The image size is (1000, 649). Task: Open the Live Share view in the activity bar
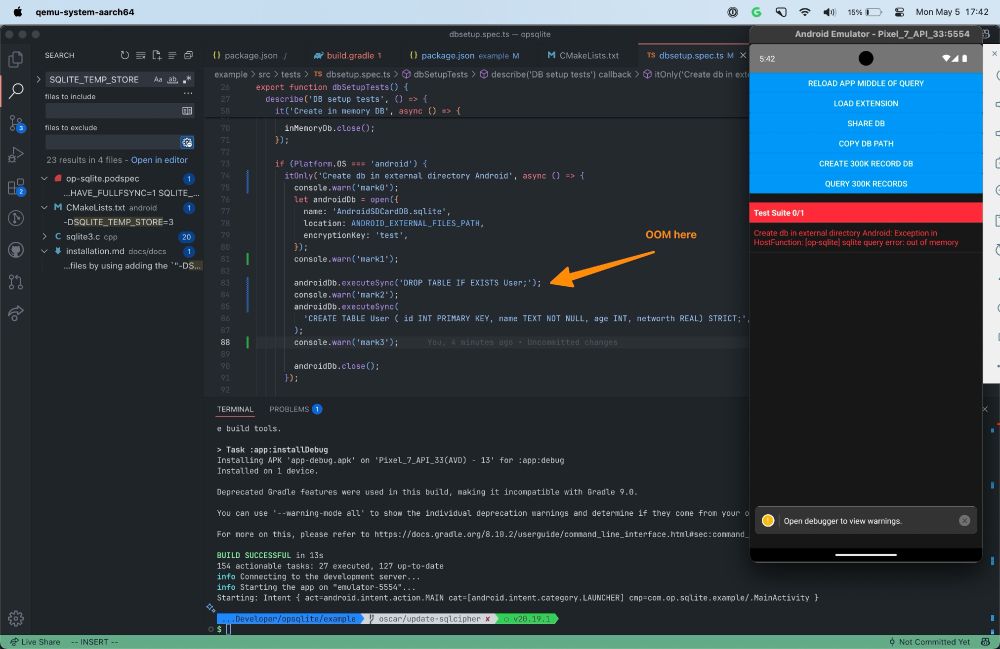click(x=15, y=313)
